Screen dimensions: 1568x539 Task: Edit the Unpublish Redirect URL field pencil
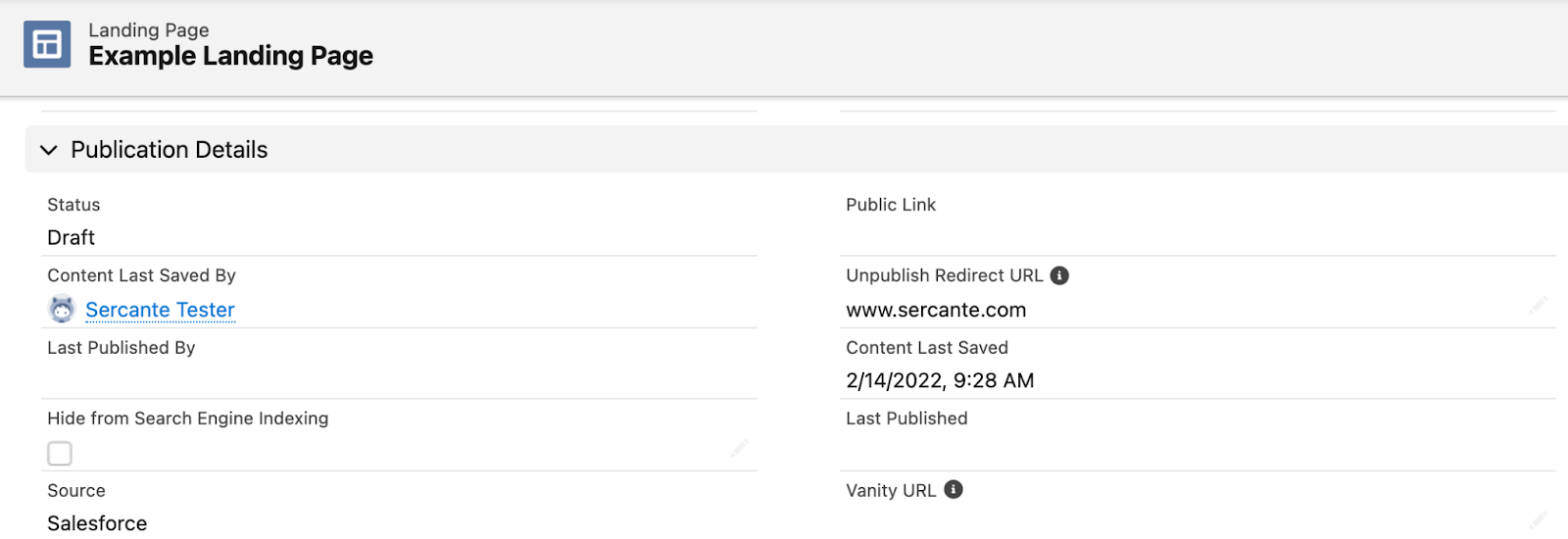(1538, 306)
